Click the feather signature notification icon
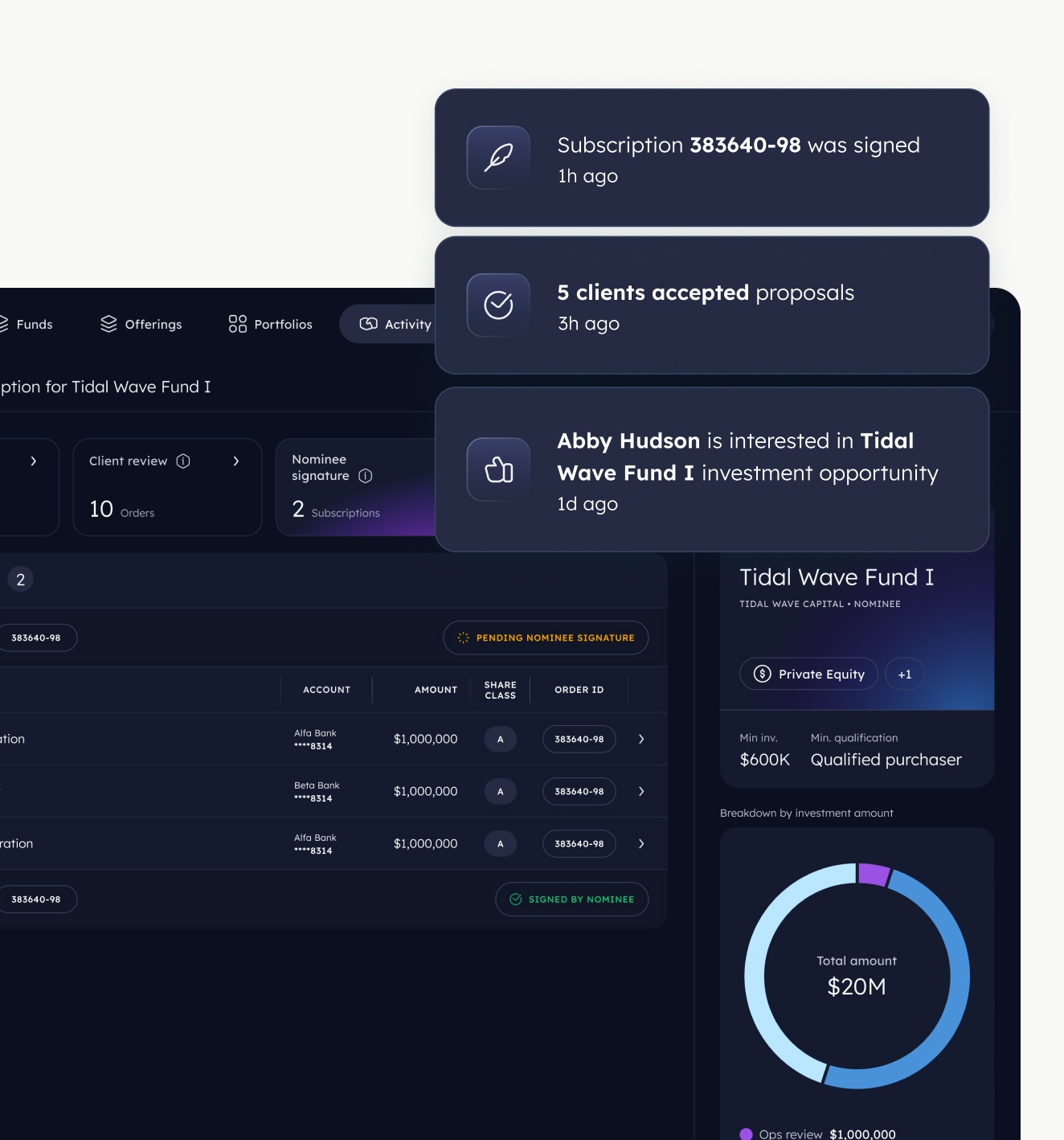This screenshot has height=1140, width=1064. (x=498, y=158)
